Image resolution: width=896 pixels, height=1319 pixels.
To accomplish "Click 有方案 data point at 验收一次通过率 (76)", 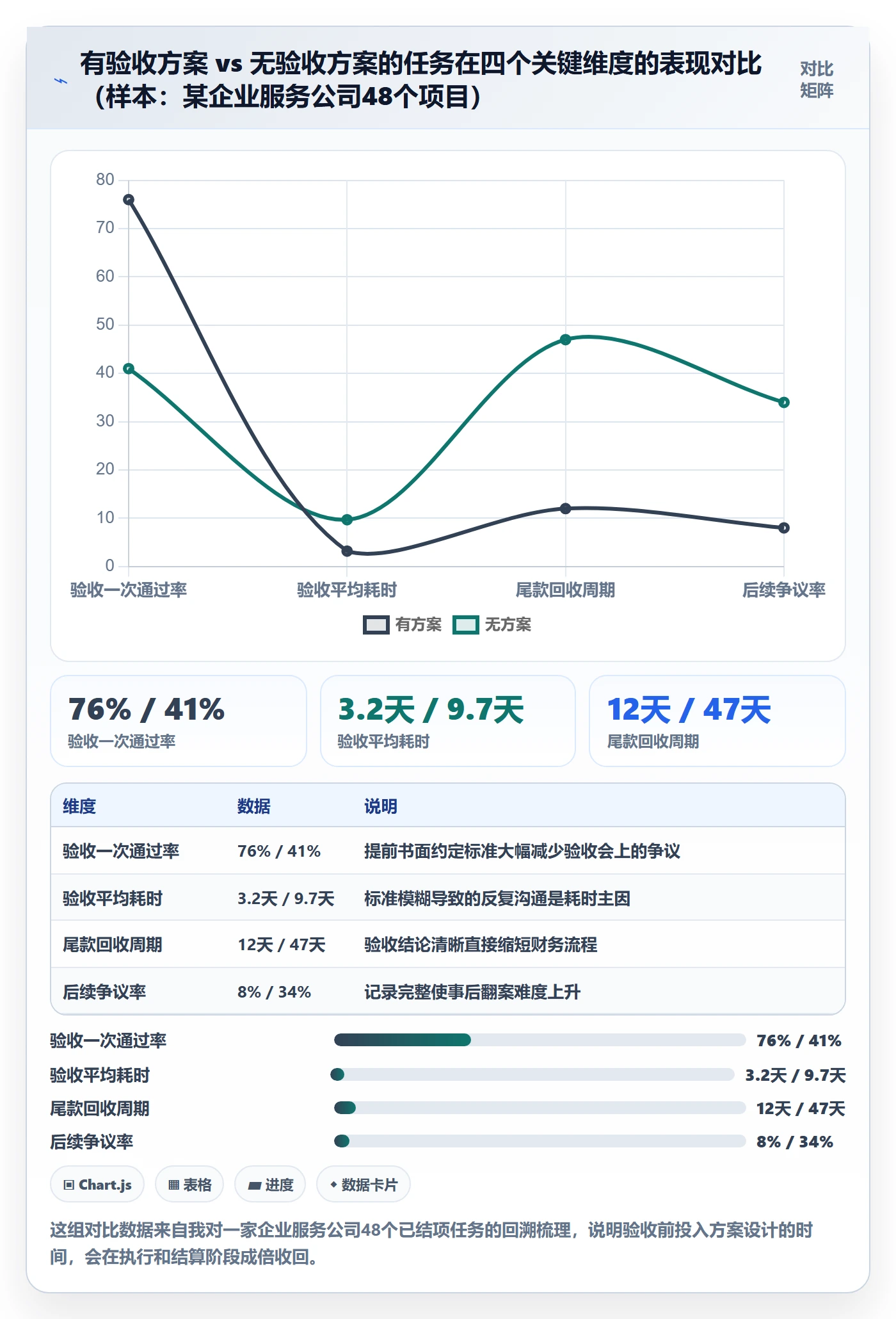I will click(129, 200).
